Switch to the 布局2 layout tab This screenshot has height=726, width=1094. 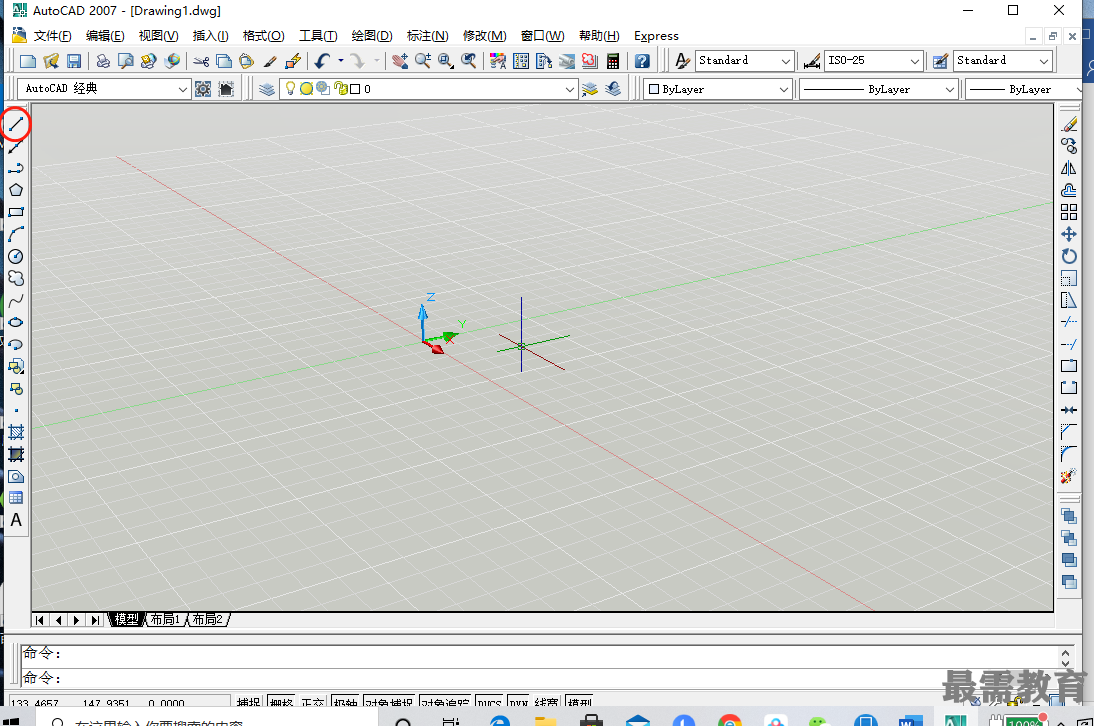pos(208,619)
